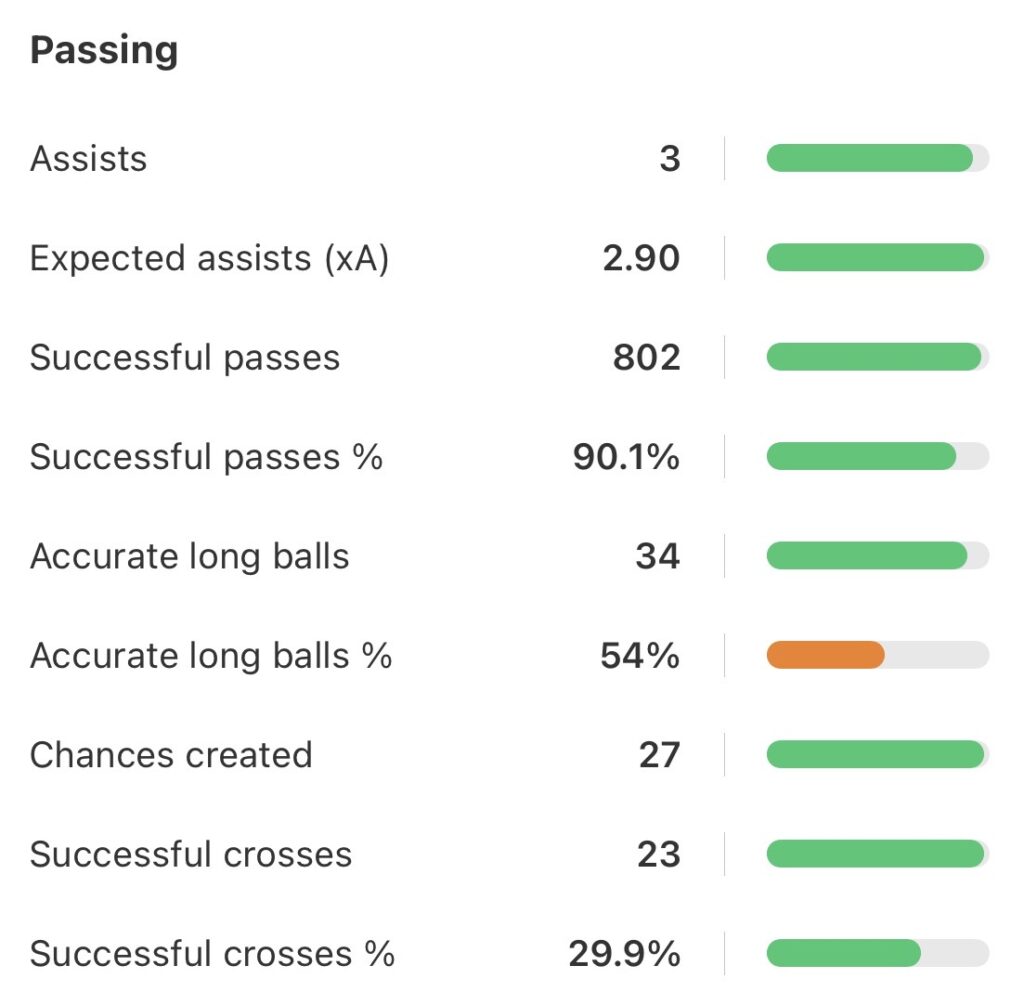Click the green Assists progress bar
The width and height of the screenshot is (1024, 1005).
coord(869,158)
